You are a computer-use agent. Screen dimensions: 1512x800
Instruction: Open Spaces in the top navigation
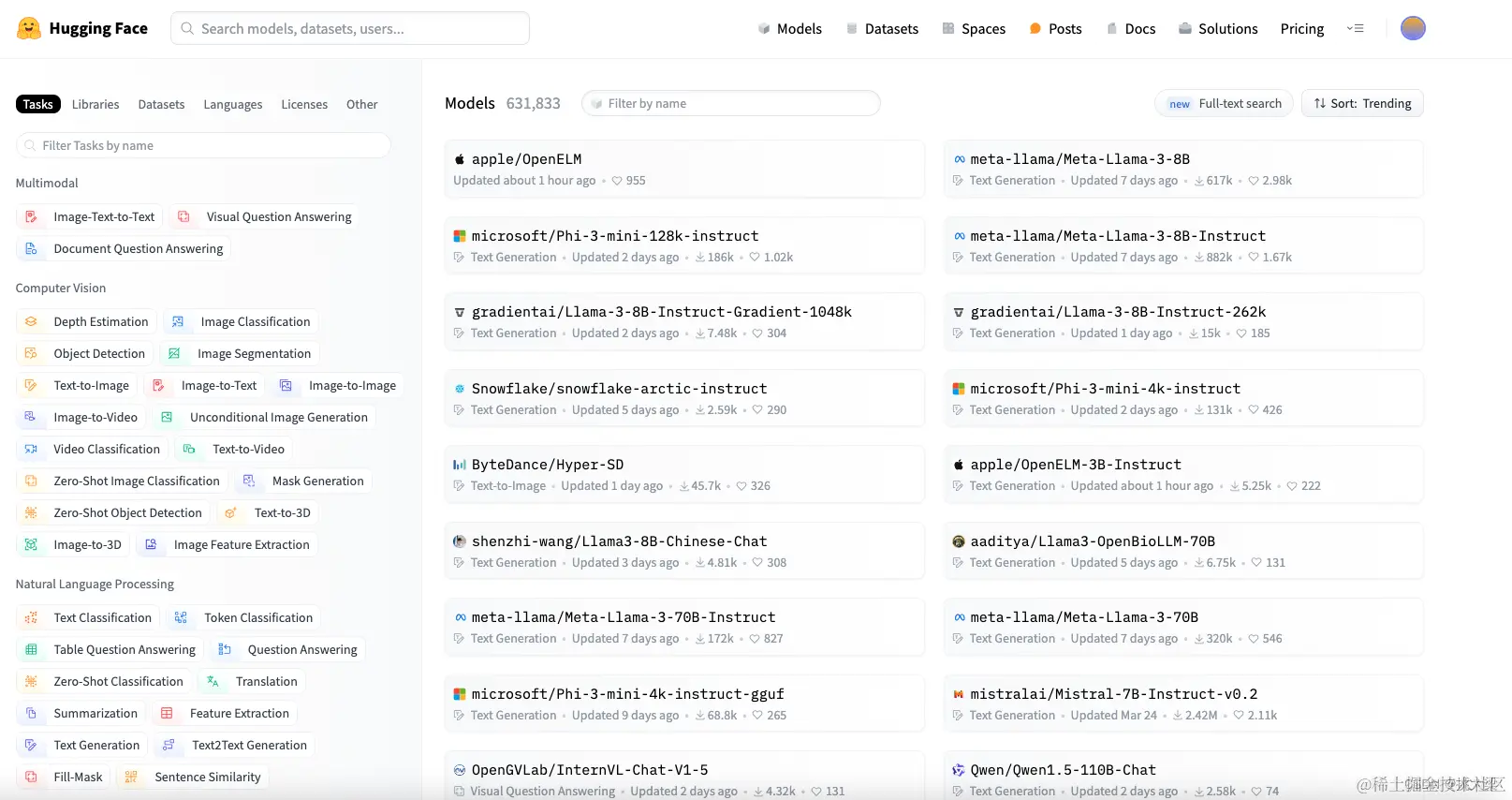point(974,28)
